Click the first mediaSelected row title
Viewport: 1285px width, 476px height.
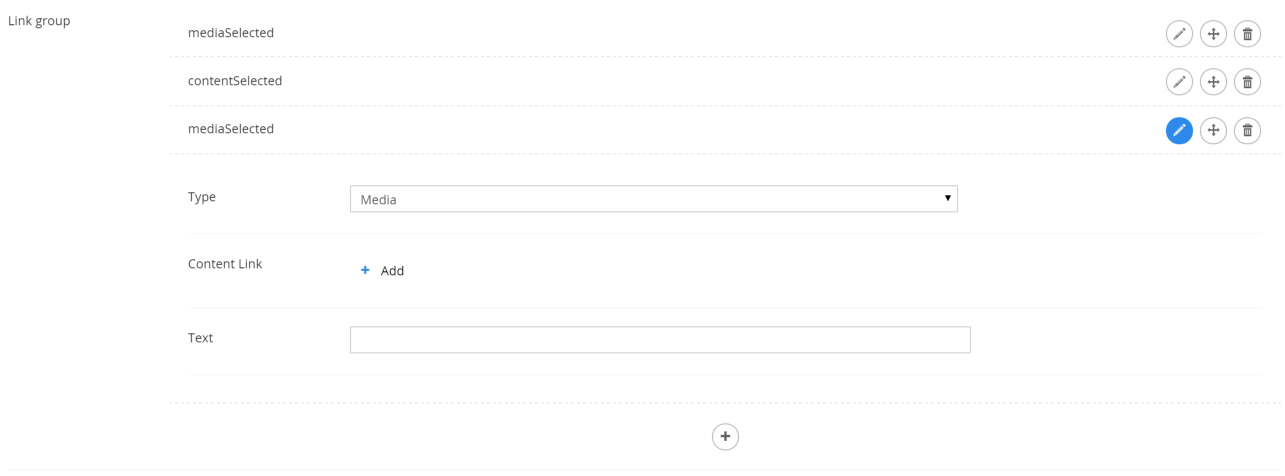point(231,33)
